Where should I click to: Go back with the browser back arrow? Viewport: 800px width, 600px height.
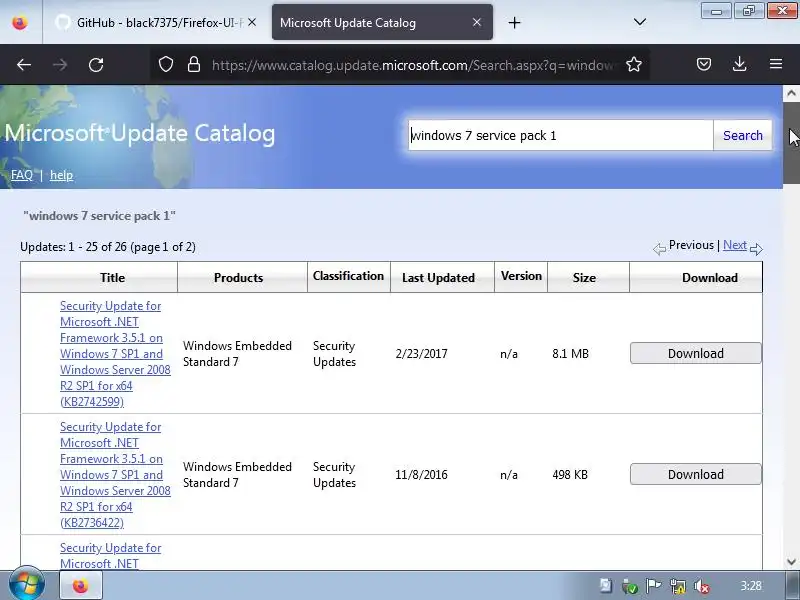coord(24,65)
